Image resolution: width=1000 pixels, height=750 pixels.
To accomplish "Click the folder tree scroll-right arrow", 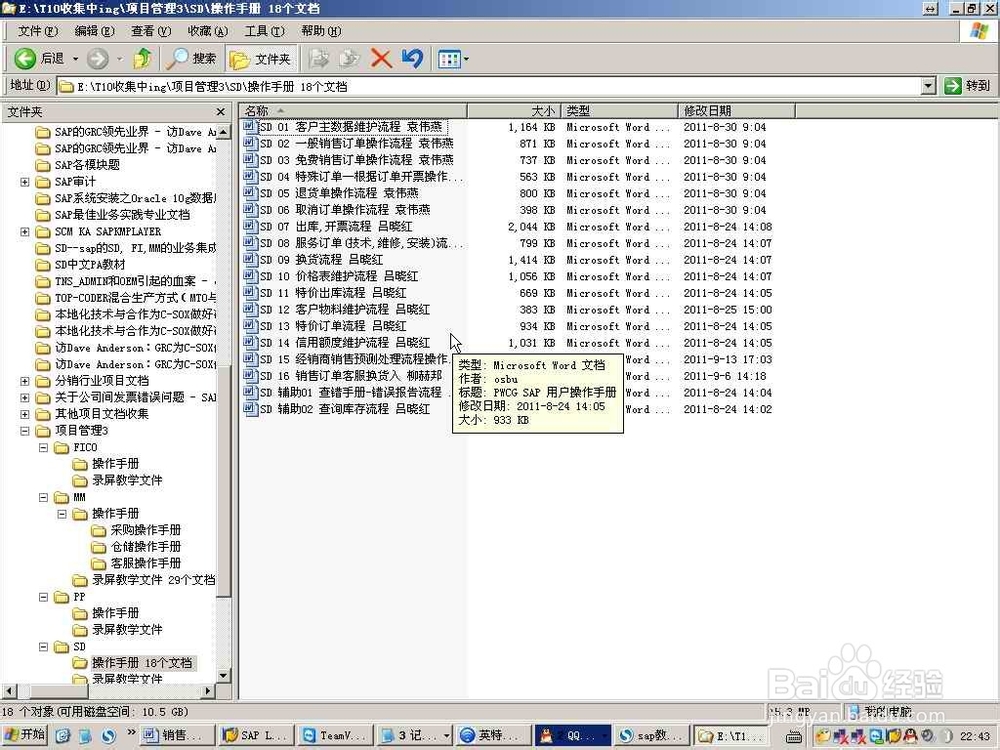I will (208, 691).
